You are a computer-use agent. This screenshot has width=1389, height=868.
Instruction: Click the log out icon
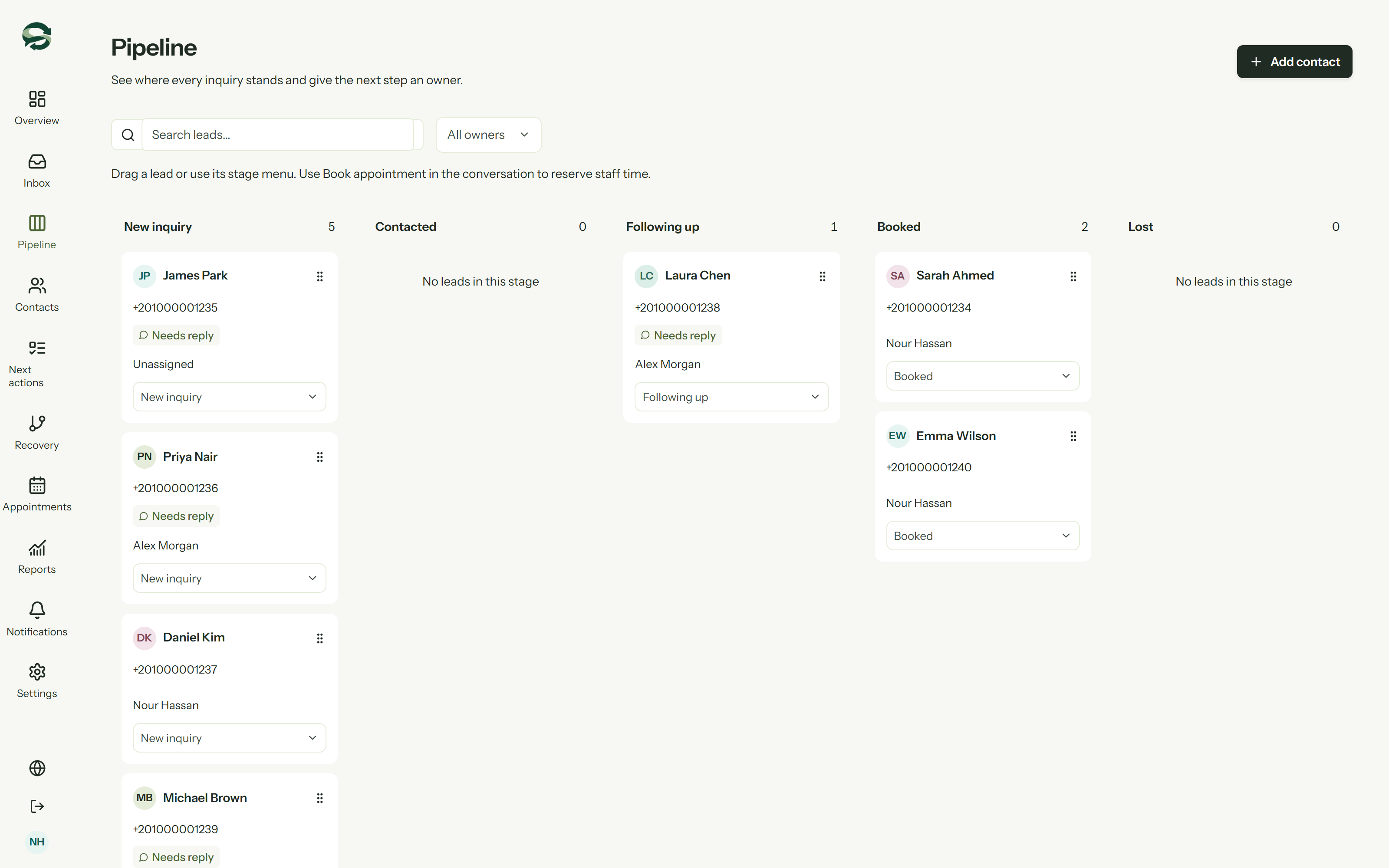pyautogui.click(x=37, y=806)
